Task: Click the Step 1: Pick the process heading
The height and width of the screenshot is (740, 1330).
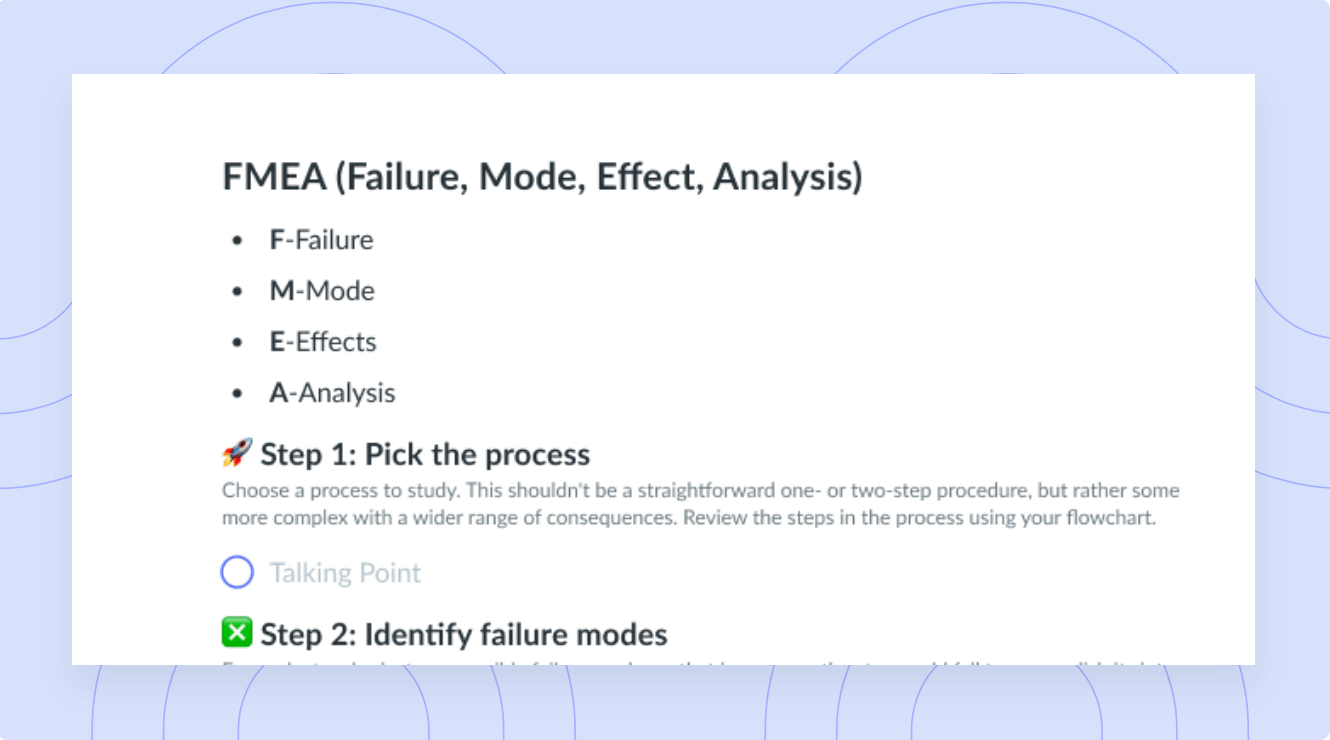Action: point(425,455)
